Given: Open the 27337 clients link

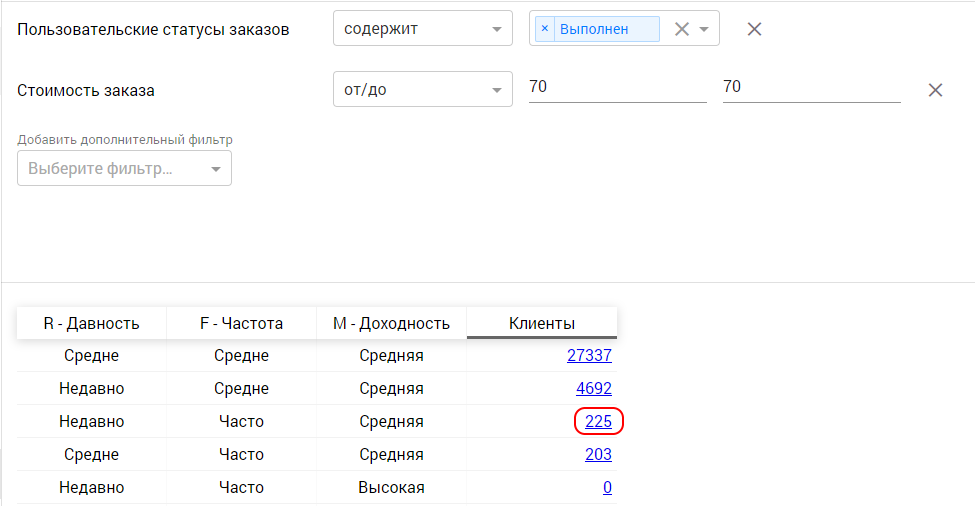Looking at the screenshot, I should pyautogui.click(x=589, y=355).
